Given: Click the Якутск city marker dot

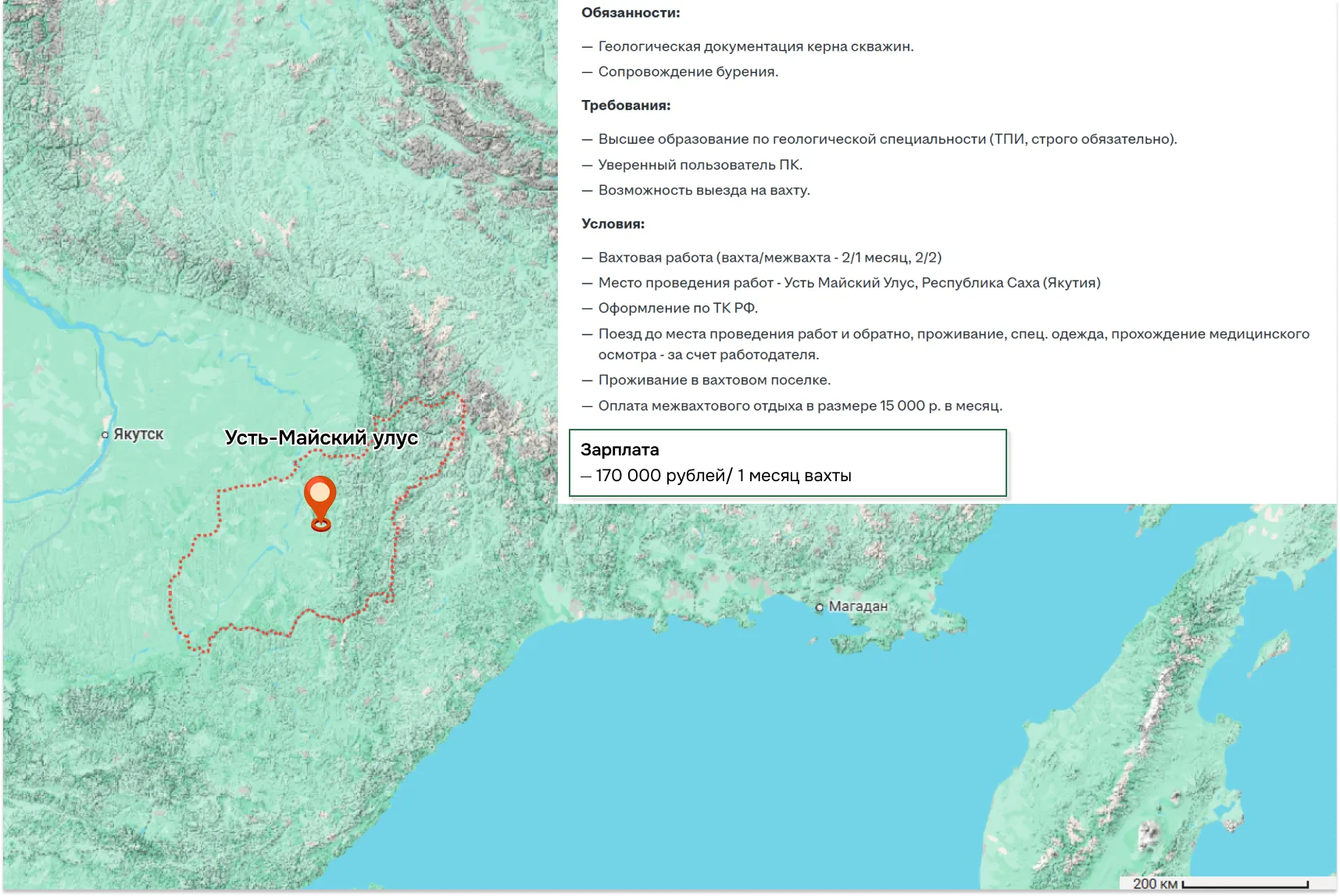Looking at the screenshot, I should 105,435.
